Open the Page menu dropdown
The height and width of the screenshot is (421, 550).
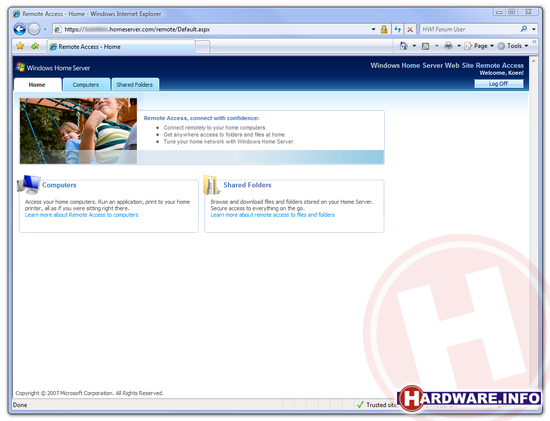pos(479,46)
